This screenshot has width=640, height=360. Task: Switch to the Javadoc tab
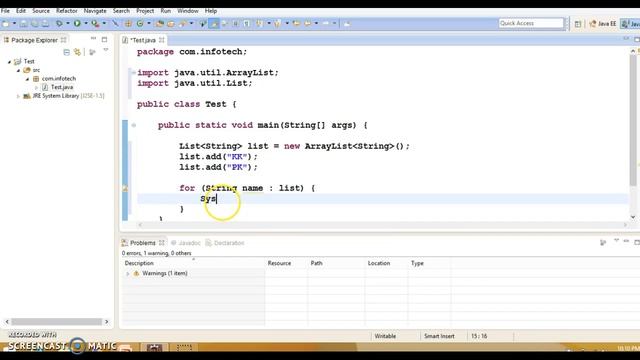pyautogui.click(x=186, y=243)
